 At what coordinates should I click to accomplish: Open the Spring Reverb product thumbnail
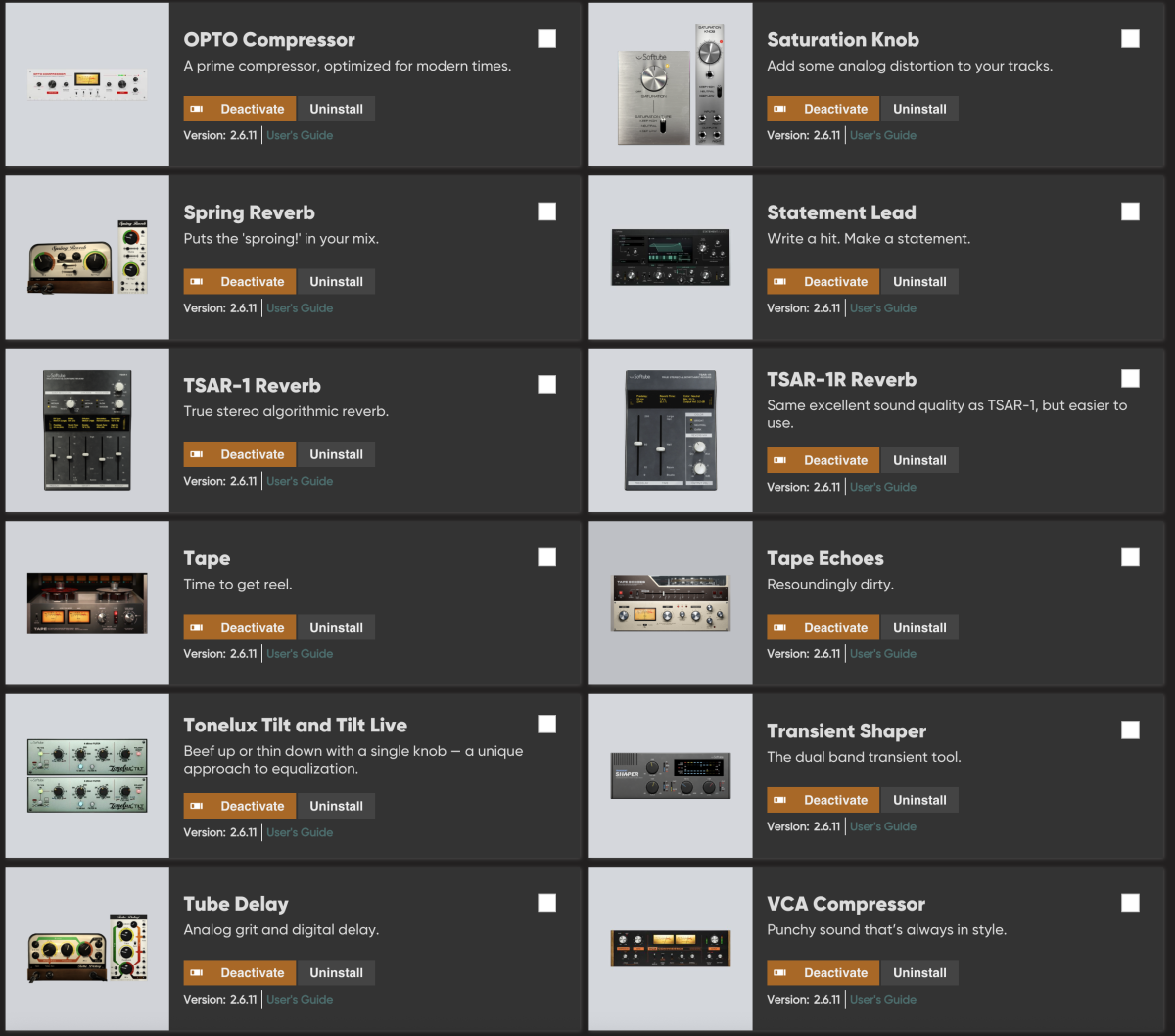(x=87, y=258)
